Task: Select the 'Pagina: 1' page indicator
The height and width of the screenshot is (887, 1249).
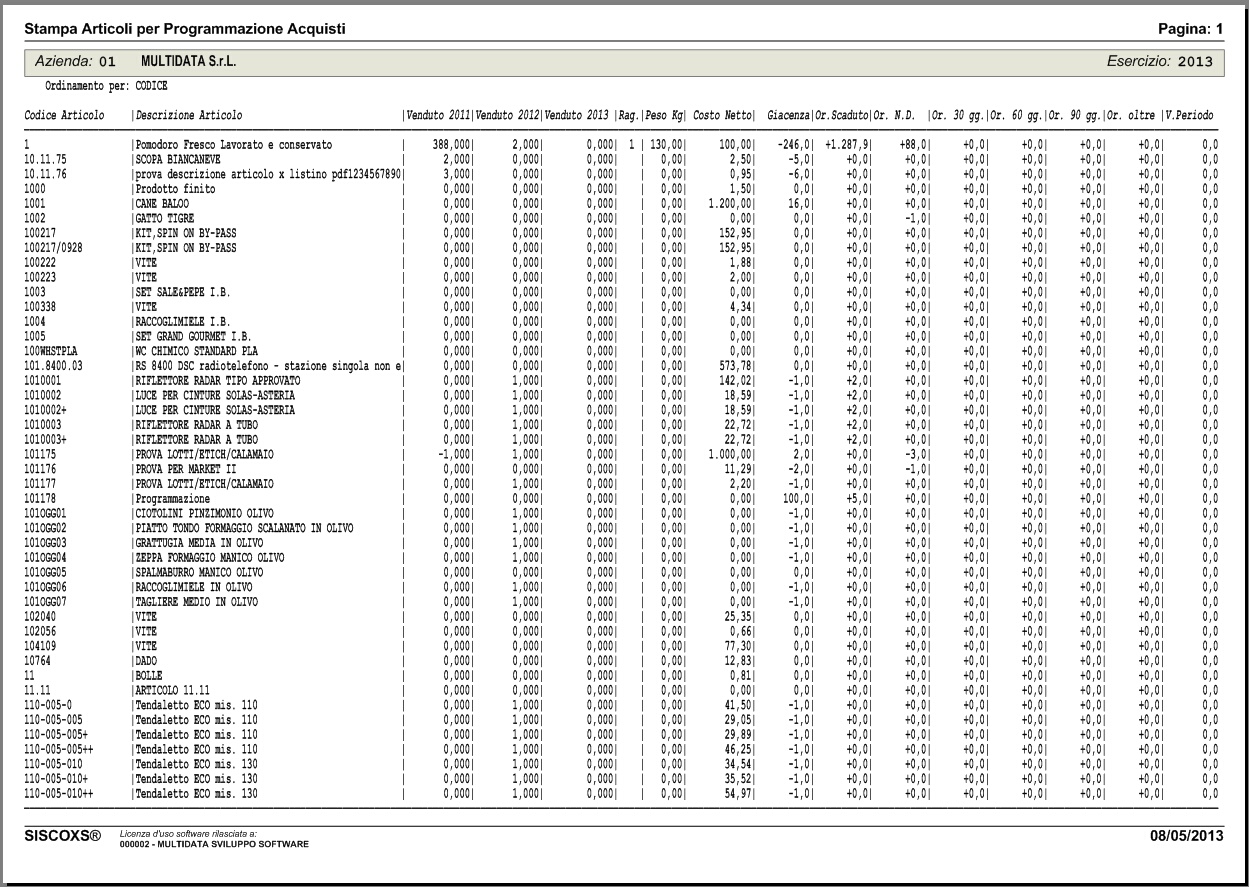Action: (1191, 29)
